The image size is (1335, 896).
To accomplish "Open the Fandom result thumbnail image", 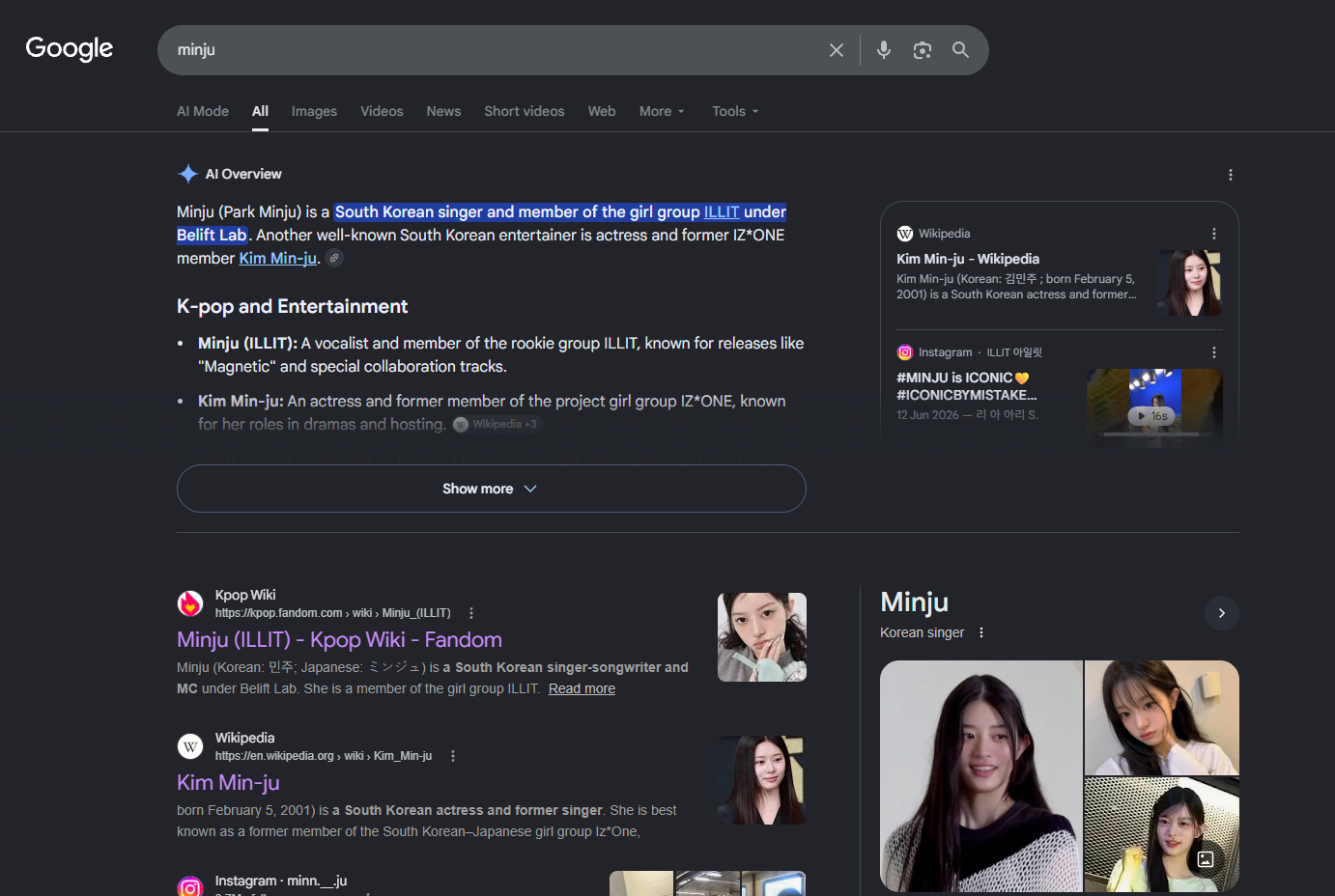I will coord(762,637).
